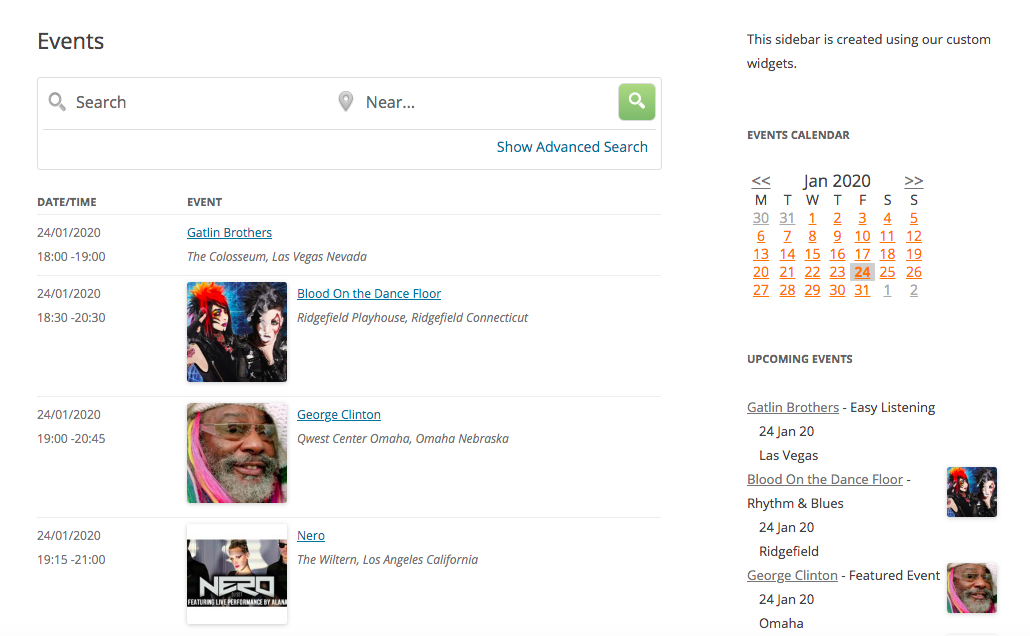Select highlighted January 24 in calendar
The height and width of the screenshot is (636, 1030).
862,272
